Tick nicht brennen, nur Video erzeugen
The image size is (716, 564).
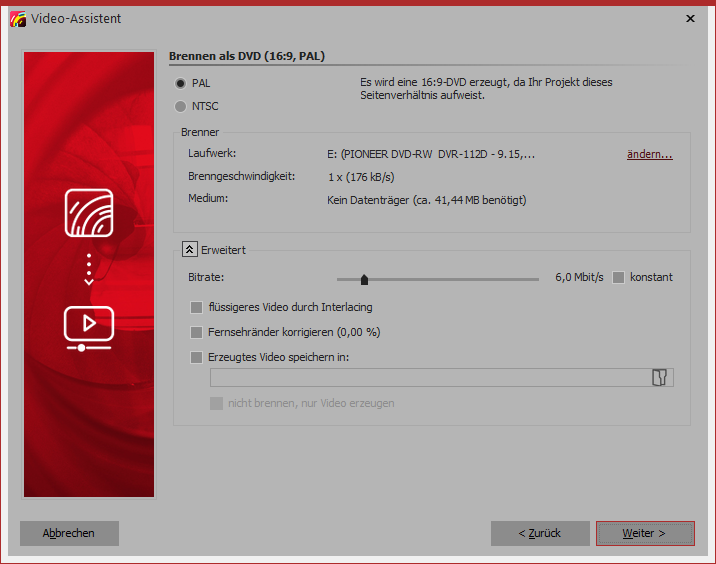point(216,403)
